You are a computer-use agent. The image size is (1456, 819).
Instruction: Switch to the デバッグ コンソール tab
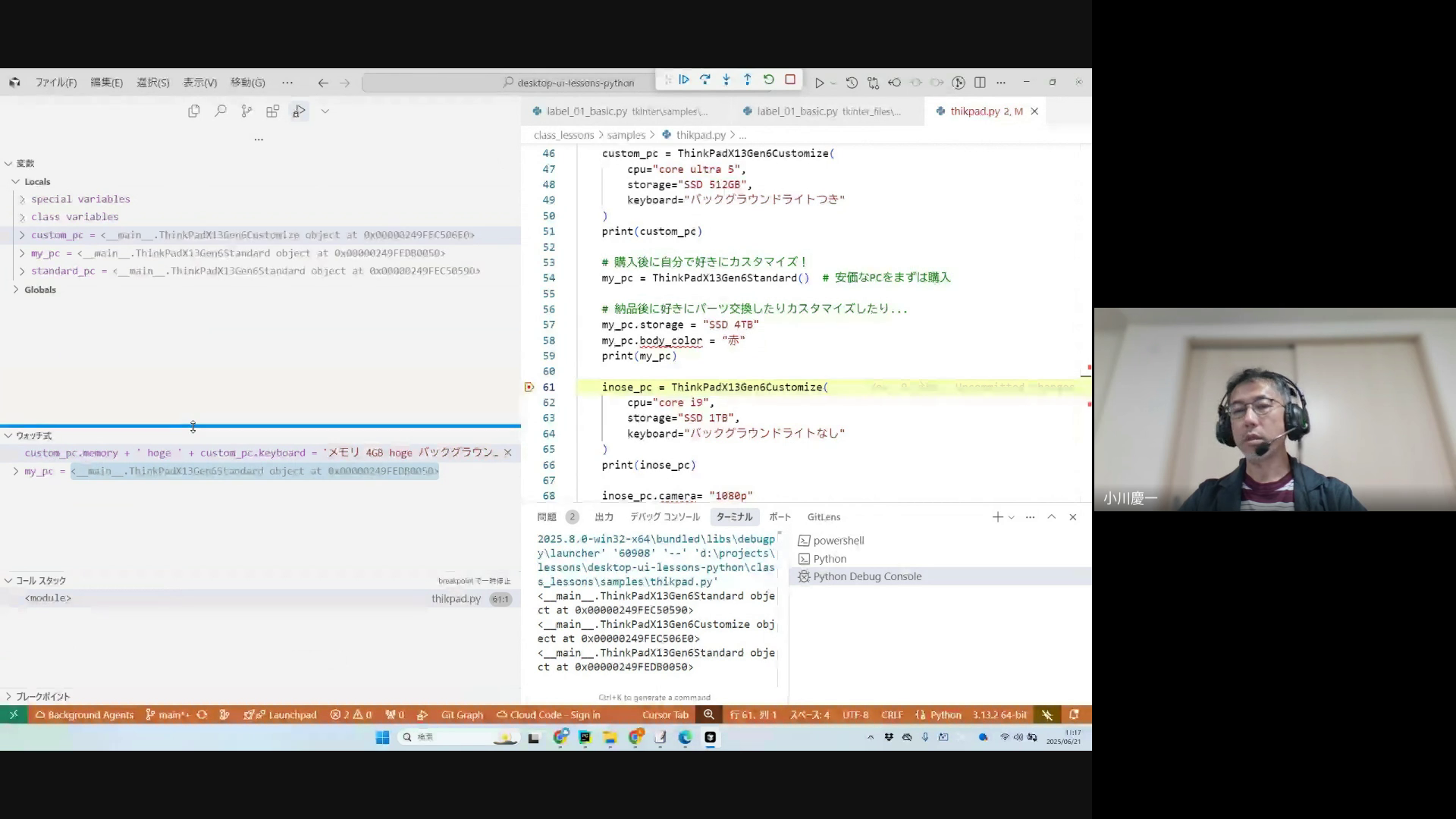click(x=664, y=517)
